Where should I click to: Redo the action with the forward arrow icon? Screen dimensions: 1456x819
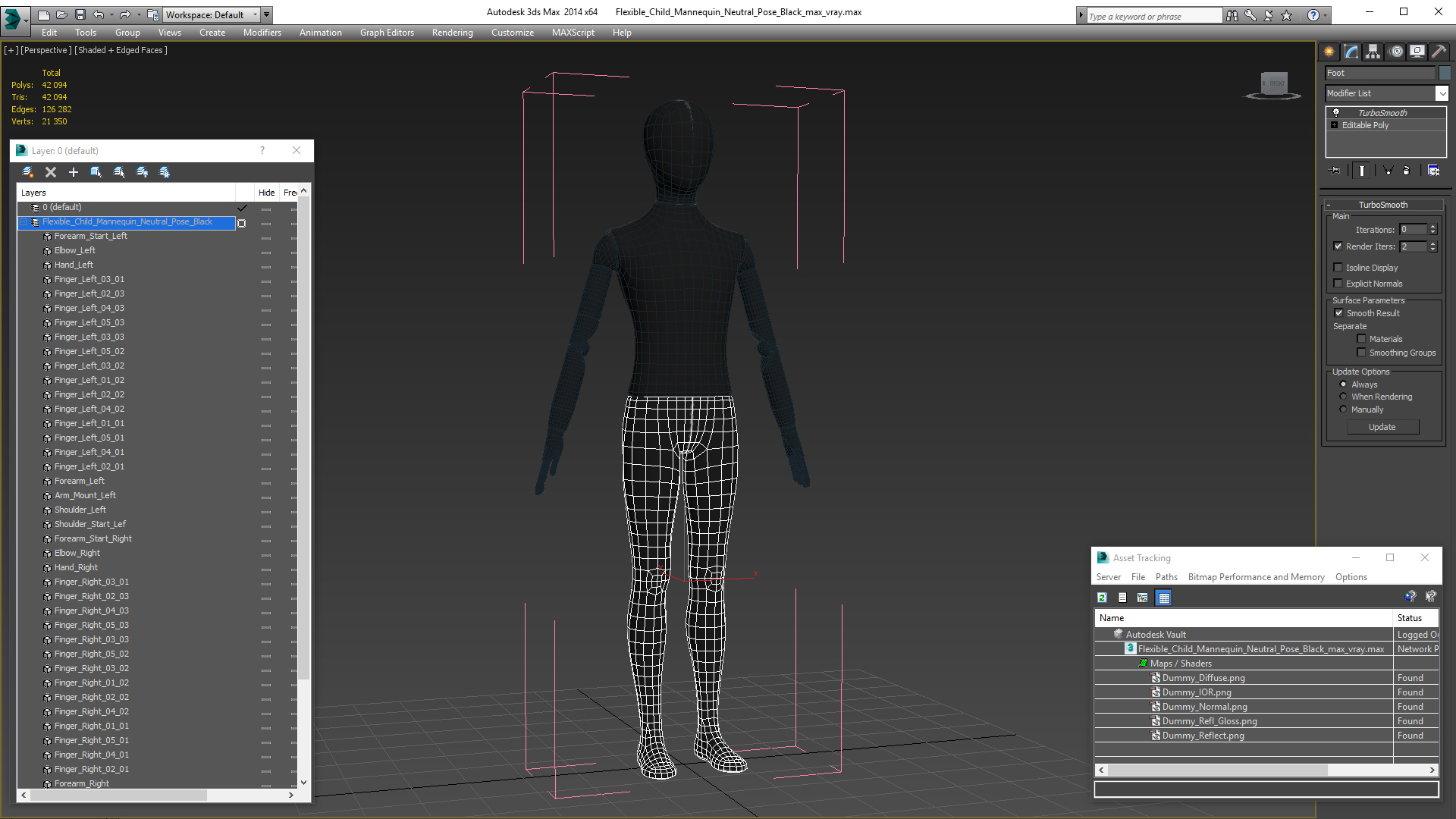click(125, 14)
